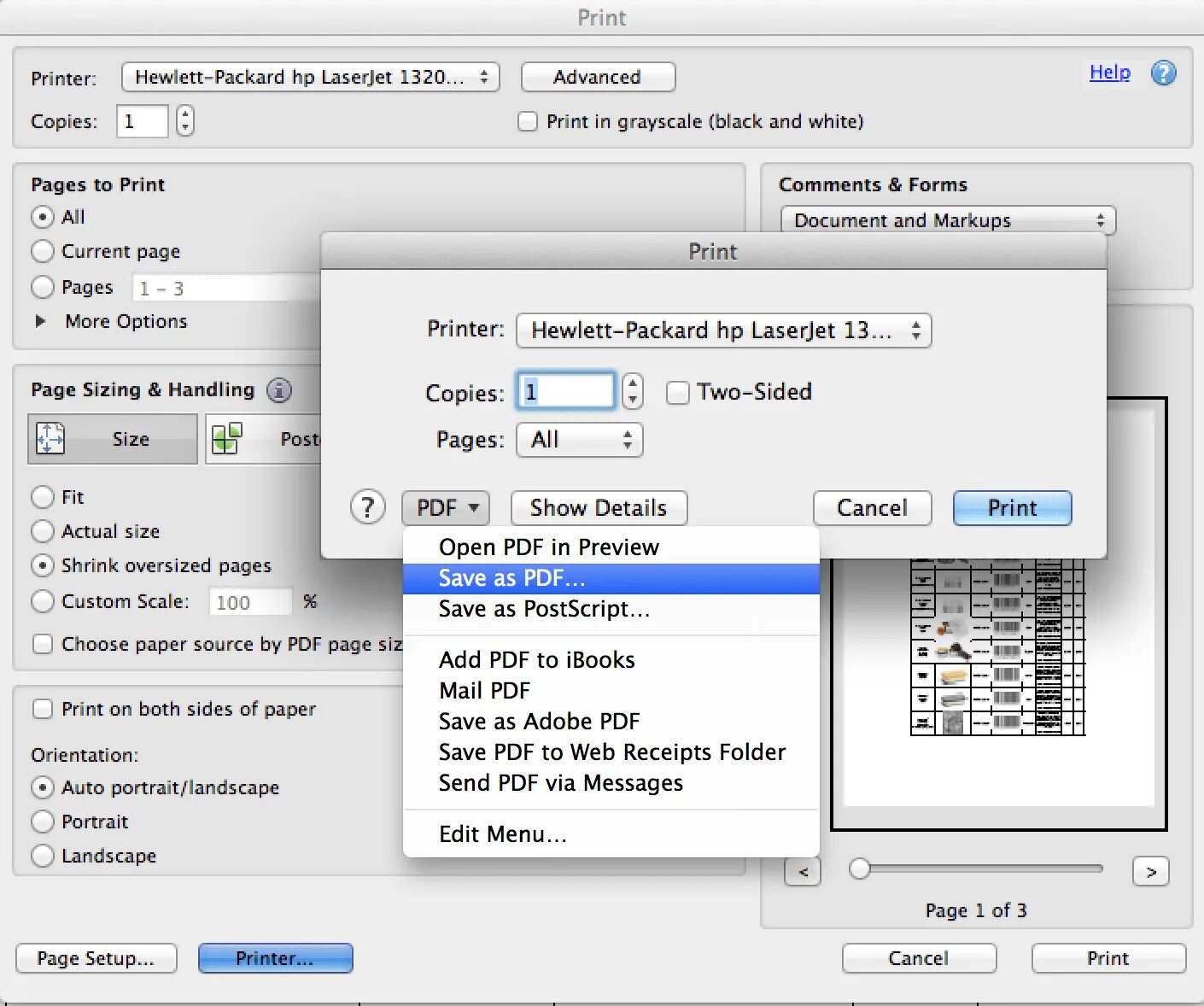This screenshot has width=1204, height=1006.
Task: Choose Shrink oversized pages option
Action: click(x=42, y=565)
